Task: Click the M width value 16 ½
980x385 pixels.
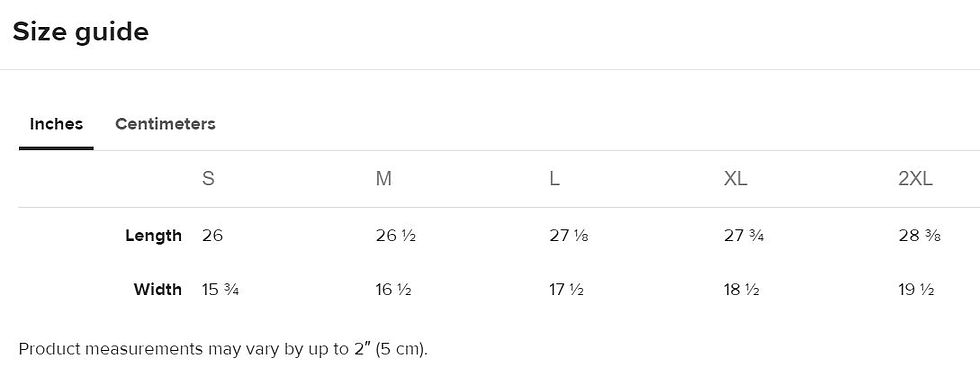Action: click(394, 289)
